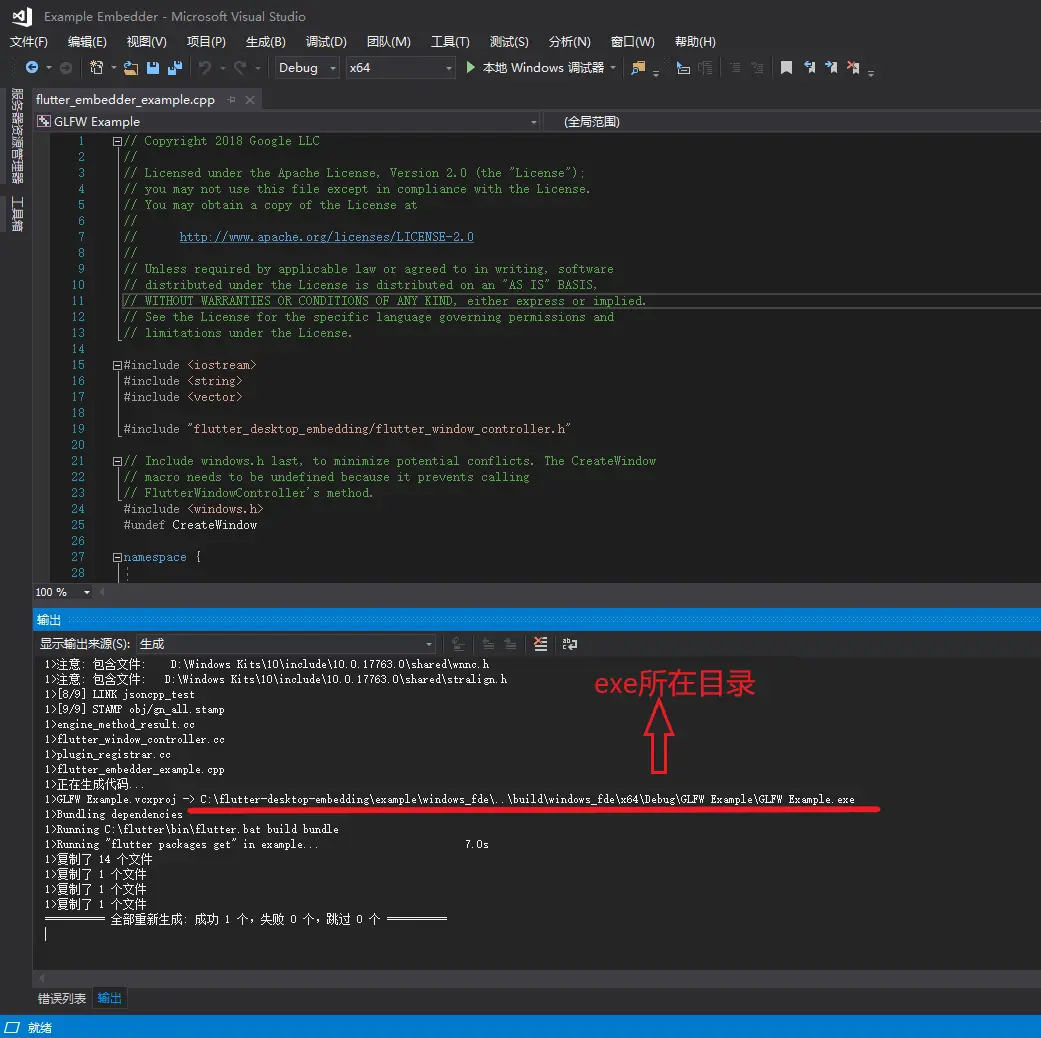Viewport: 1041px width, 1038px height.
Task: Click the horizontal scrollbar below output panel
Action: 536,978
